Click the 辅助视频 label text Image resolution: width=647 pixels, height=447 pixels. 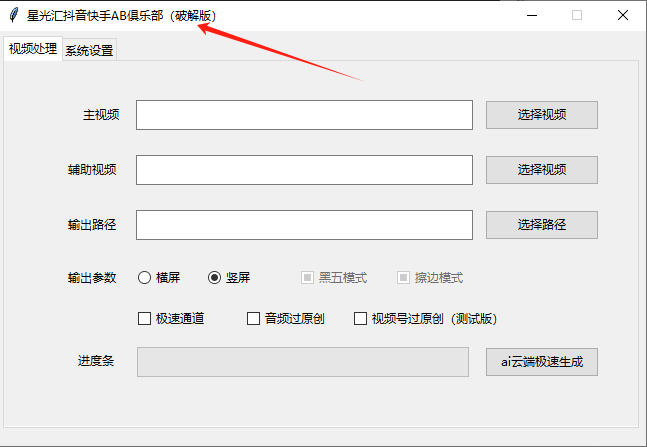click(92, 170)
